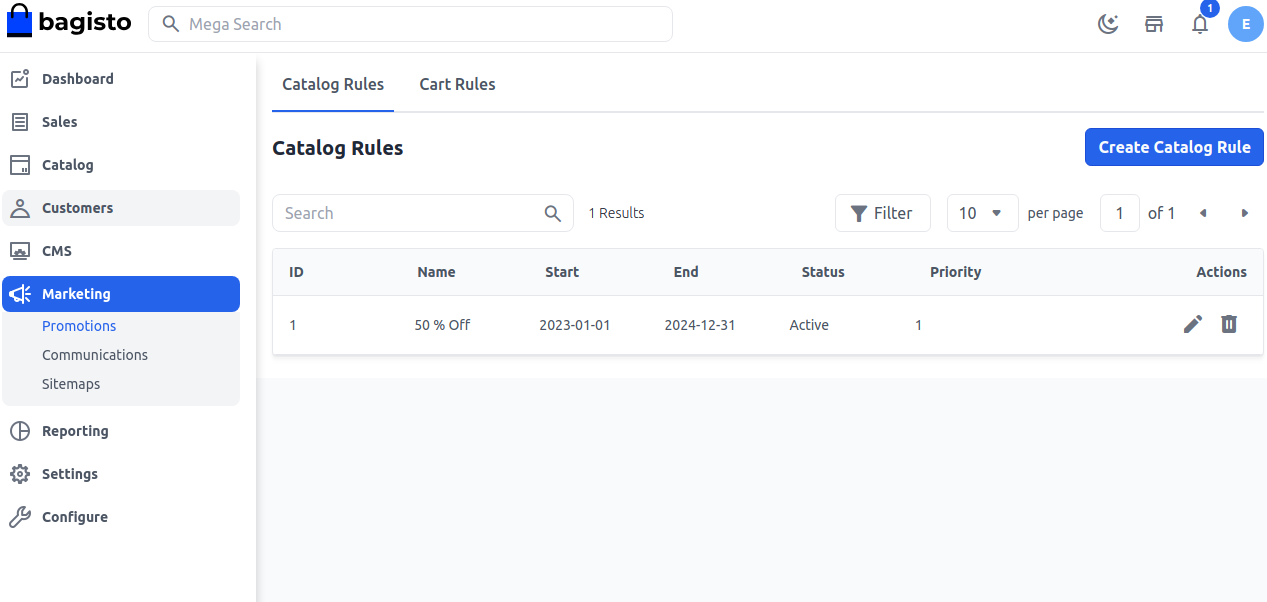Open Communications submenu link
The height and width of the screenshot is (602, 1267).
[x=95, y=355]
